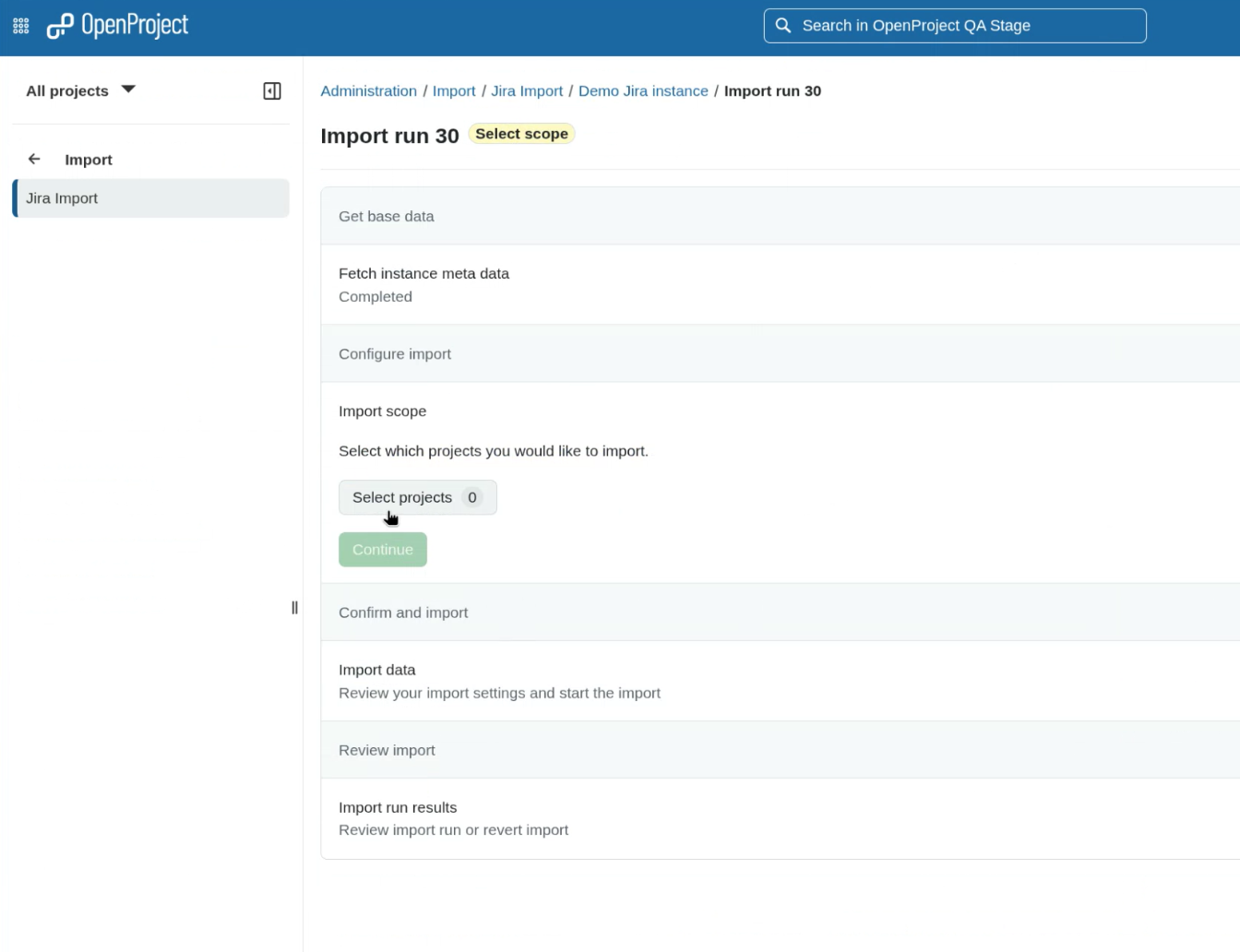Viewport: 1240px width, 952px height.
Task: Collapse the sidebar with the panel icon
Action: (271, 90)
